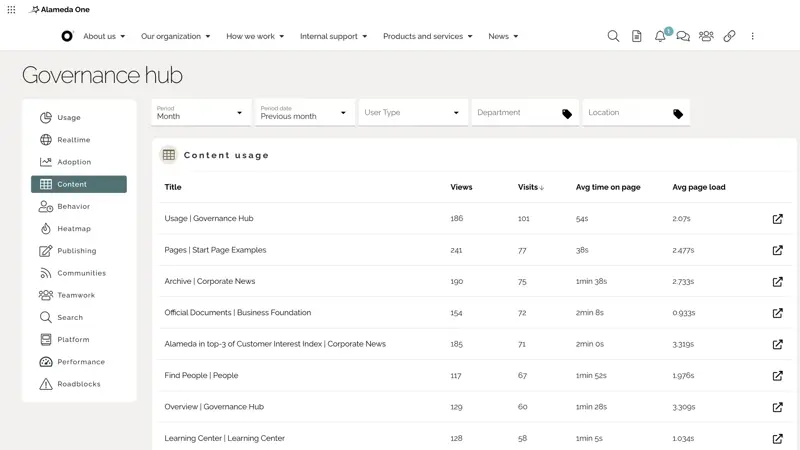Open Publishing in sidebar
800x450 pixels.
coord(79,251)
